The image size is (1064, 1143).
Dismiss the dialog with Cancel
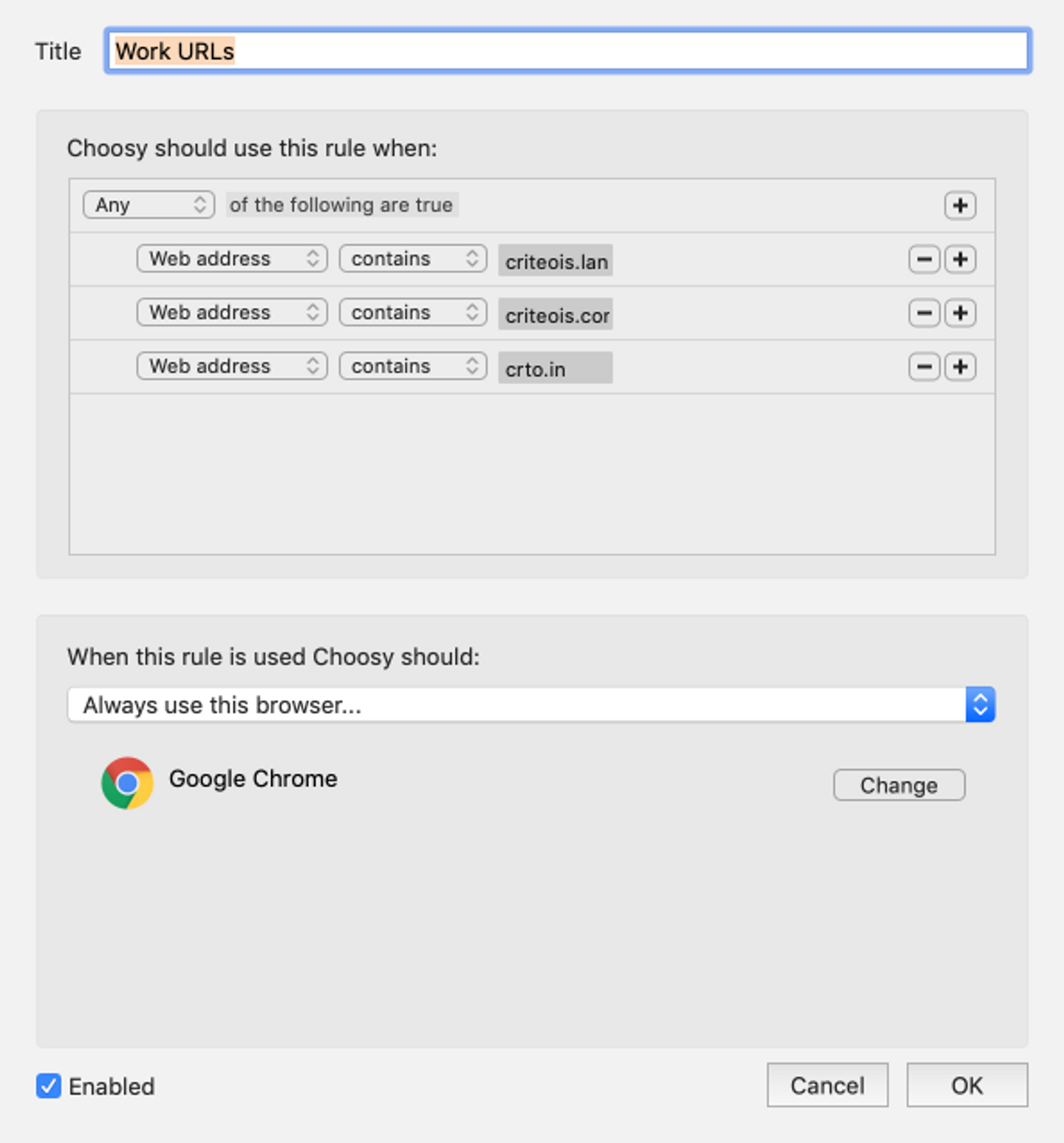coord(827,1085)
